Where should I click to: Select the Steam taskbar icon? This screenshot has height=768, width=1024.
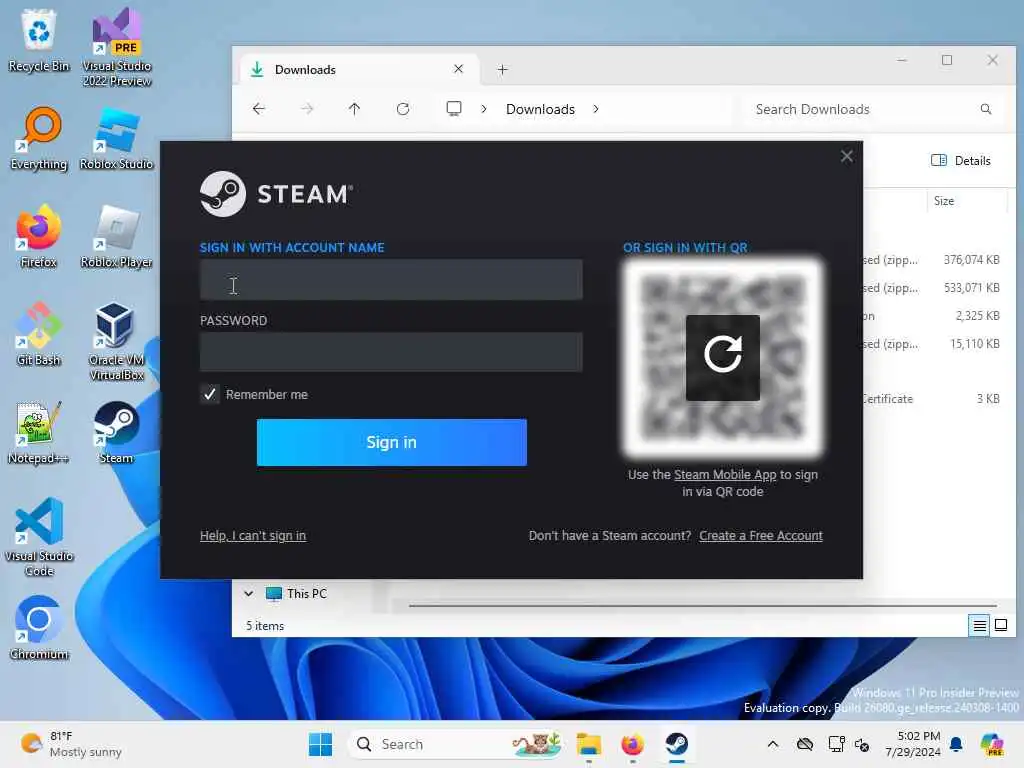point(677,744)
